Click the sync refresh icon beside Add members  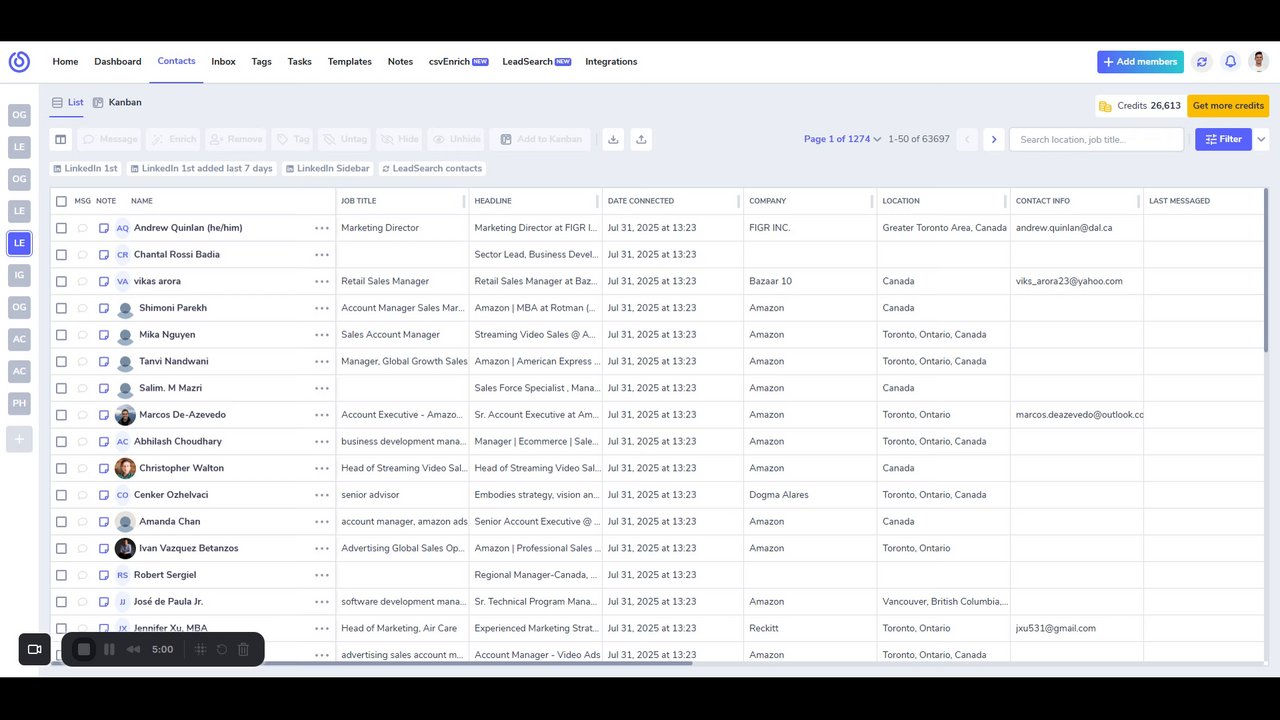(x=1202, y=62)
